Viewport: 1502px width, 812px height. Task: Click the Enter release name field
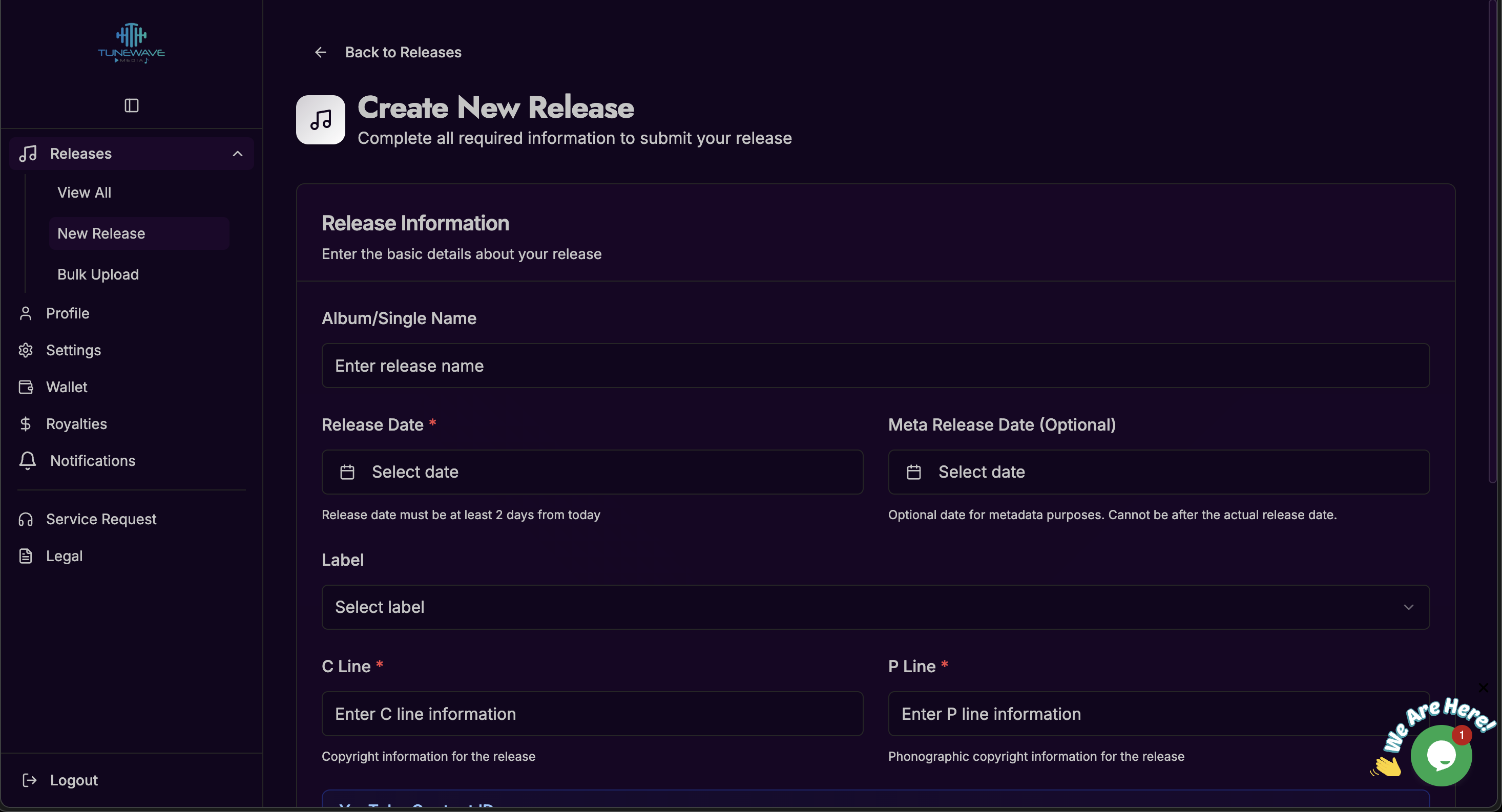(874, 366)
